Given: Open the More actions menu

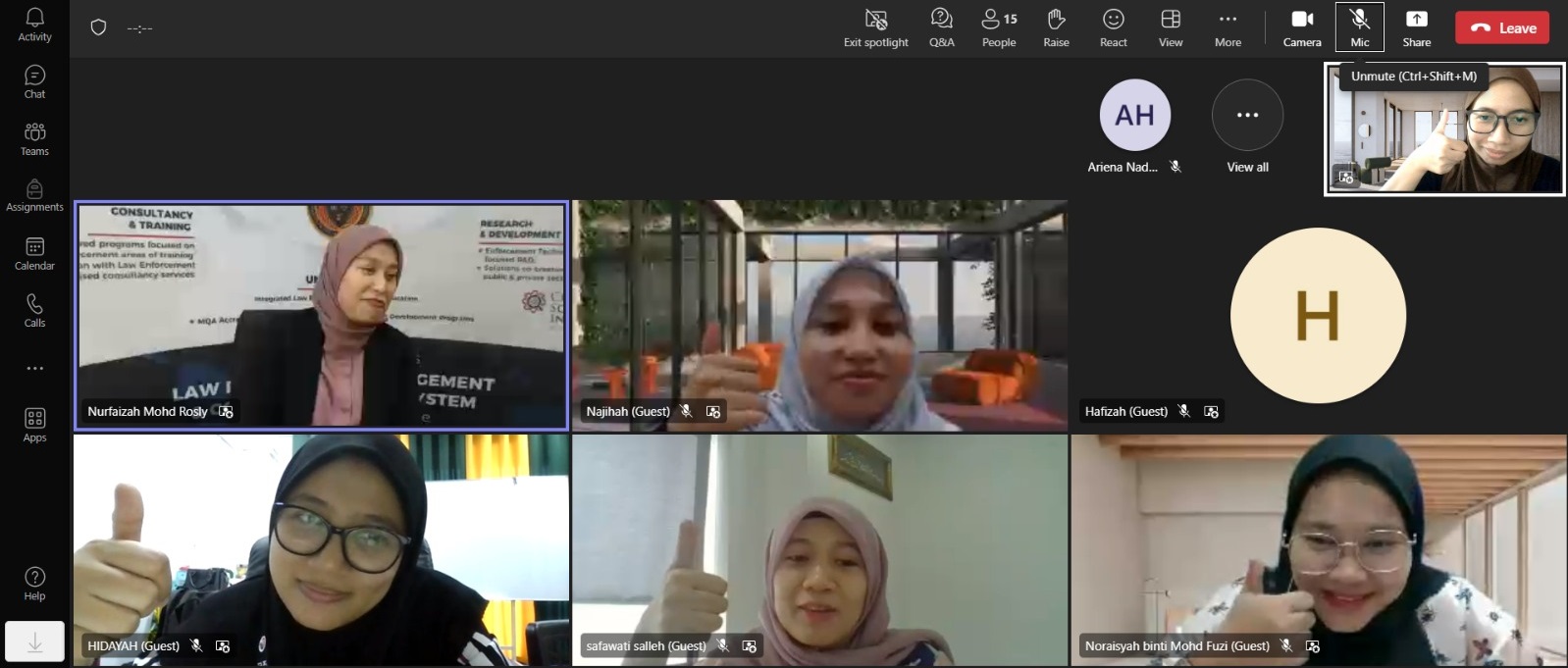Looking at the screenshot, I should point(1228,27).
